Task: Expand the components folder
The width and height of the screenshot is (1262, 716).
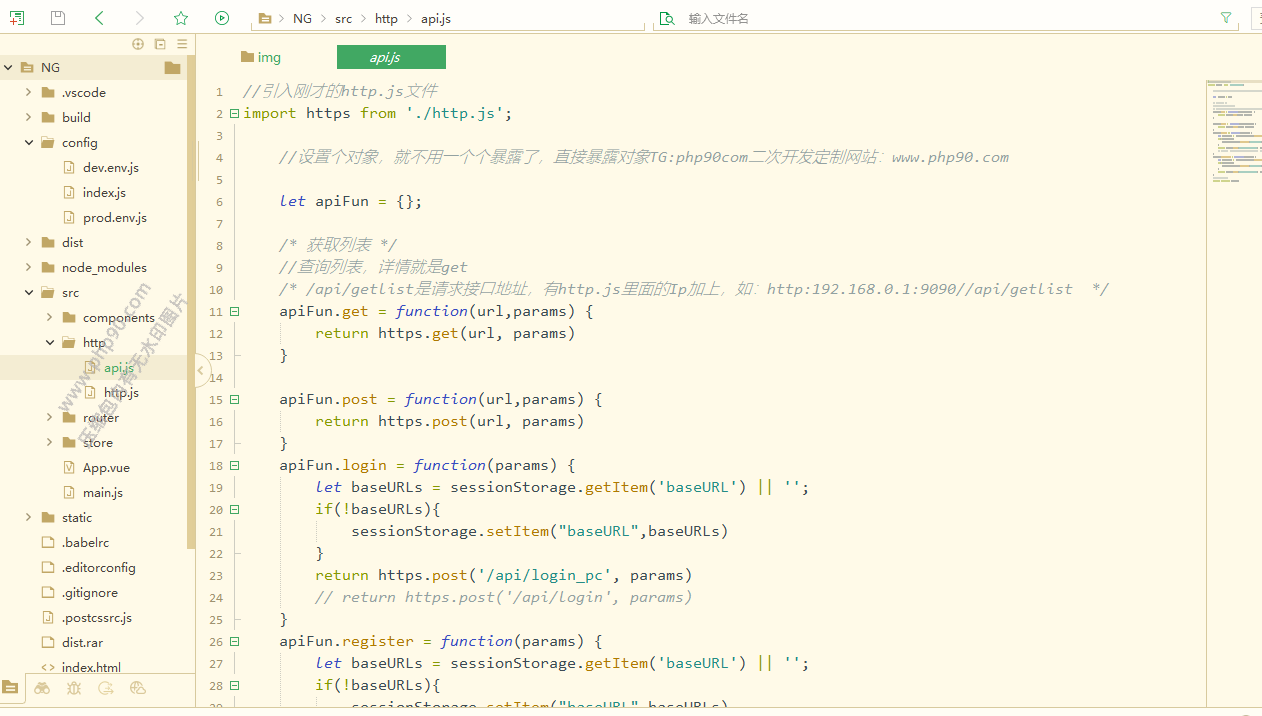Action: tap(49, 317)
